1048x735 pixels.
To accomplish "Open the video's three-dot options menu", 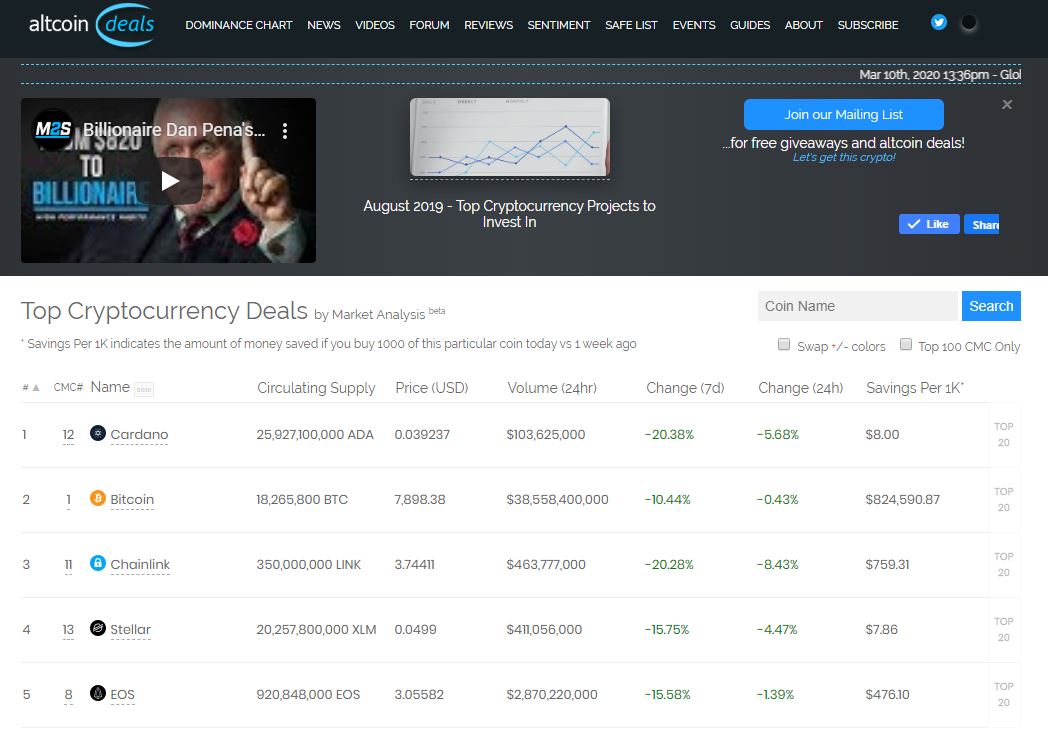I will [x=285, y=131].
